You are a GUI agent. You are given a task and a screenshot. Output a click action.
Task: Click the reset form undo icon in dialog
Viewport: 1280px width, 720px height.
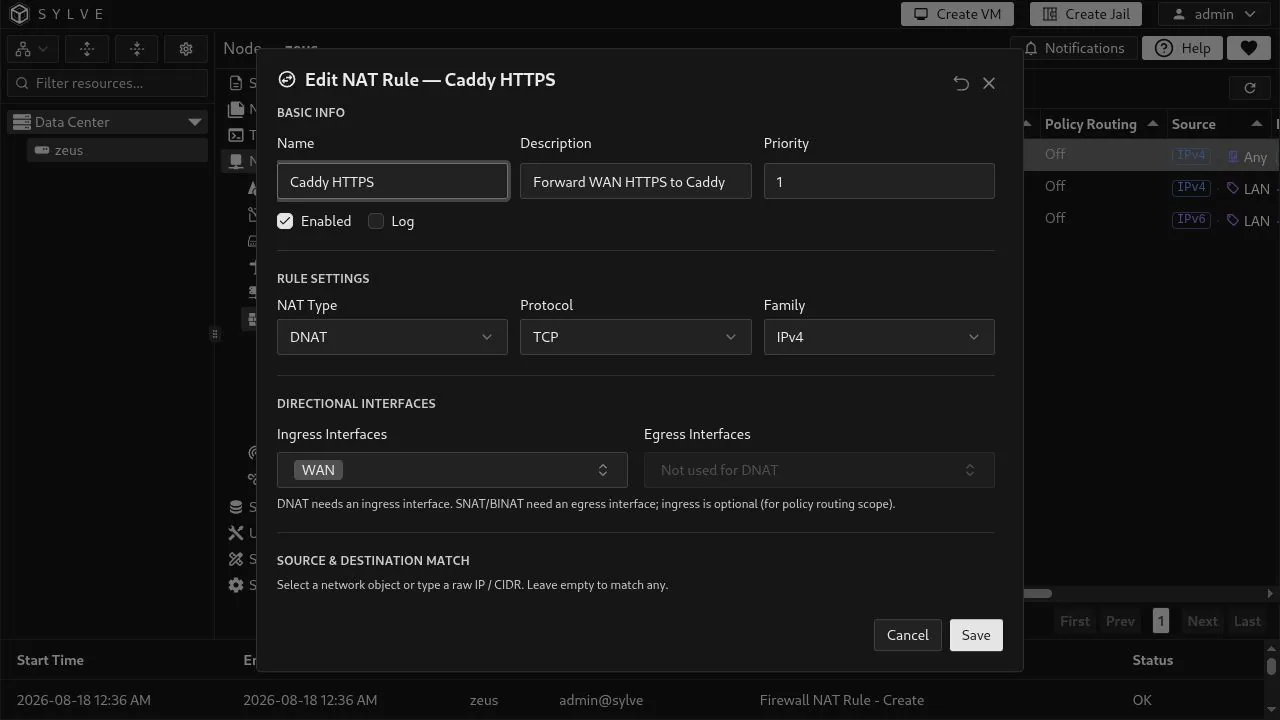click(x=961, y=83)
